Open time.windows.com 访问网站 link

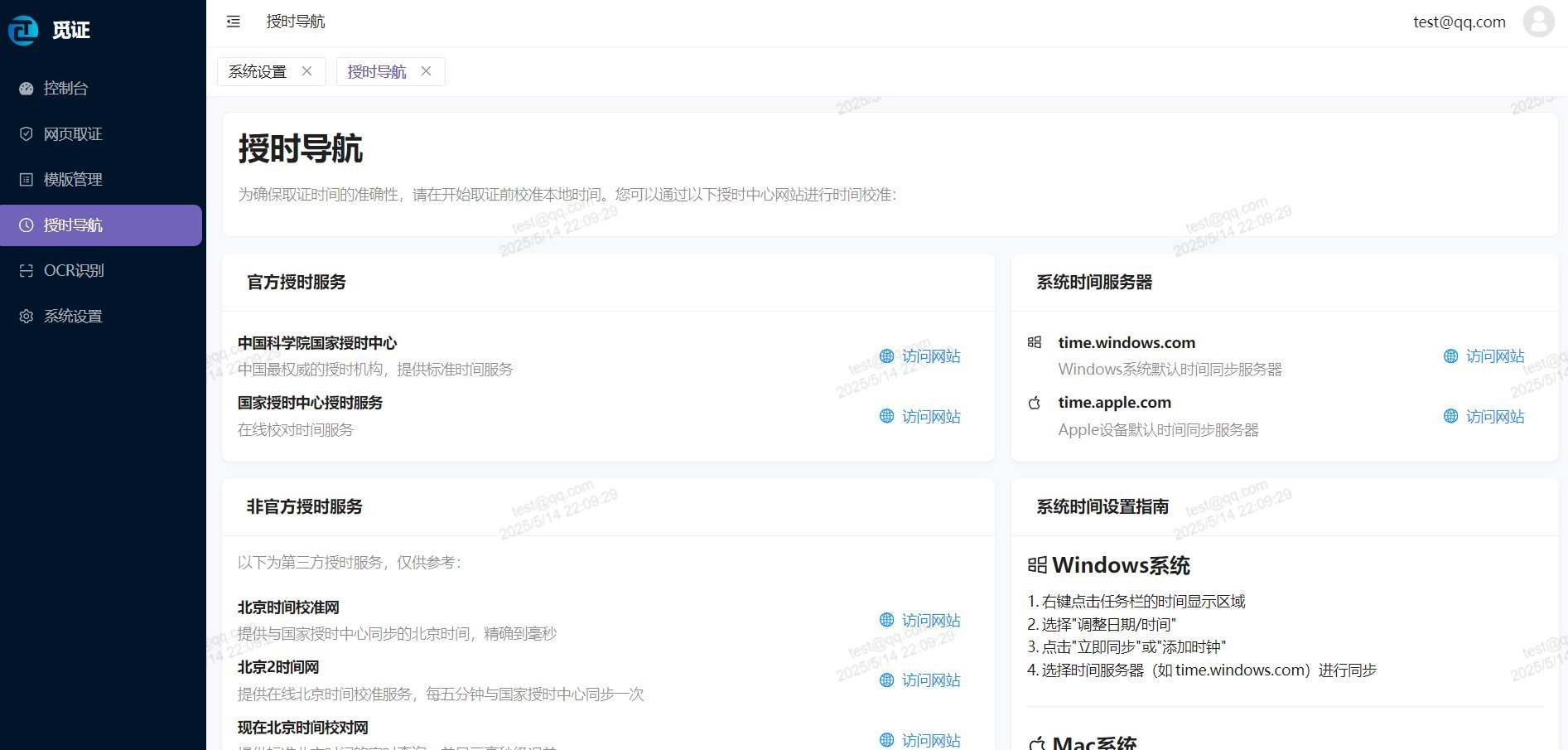point(1484,356)
